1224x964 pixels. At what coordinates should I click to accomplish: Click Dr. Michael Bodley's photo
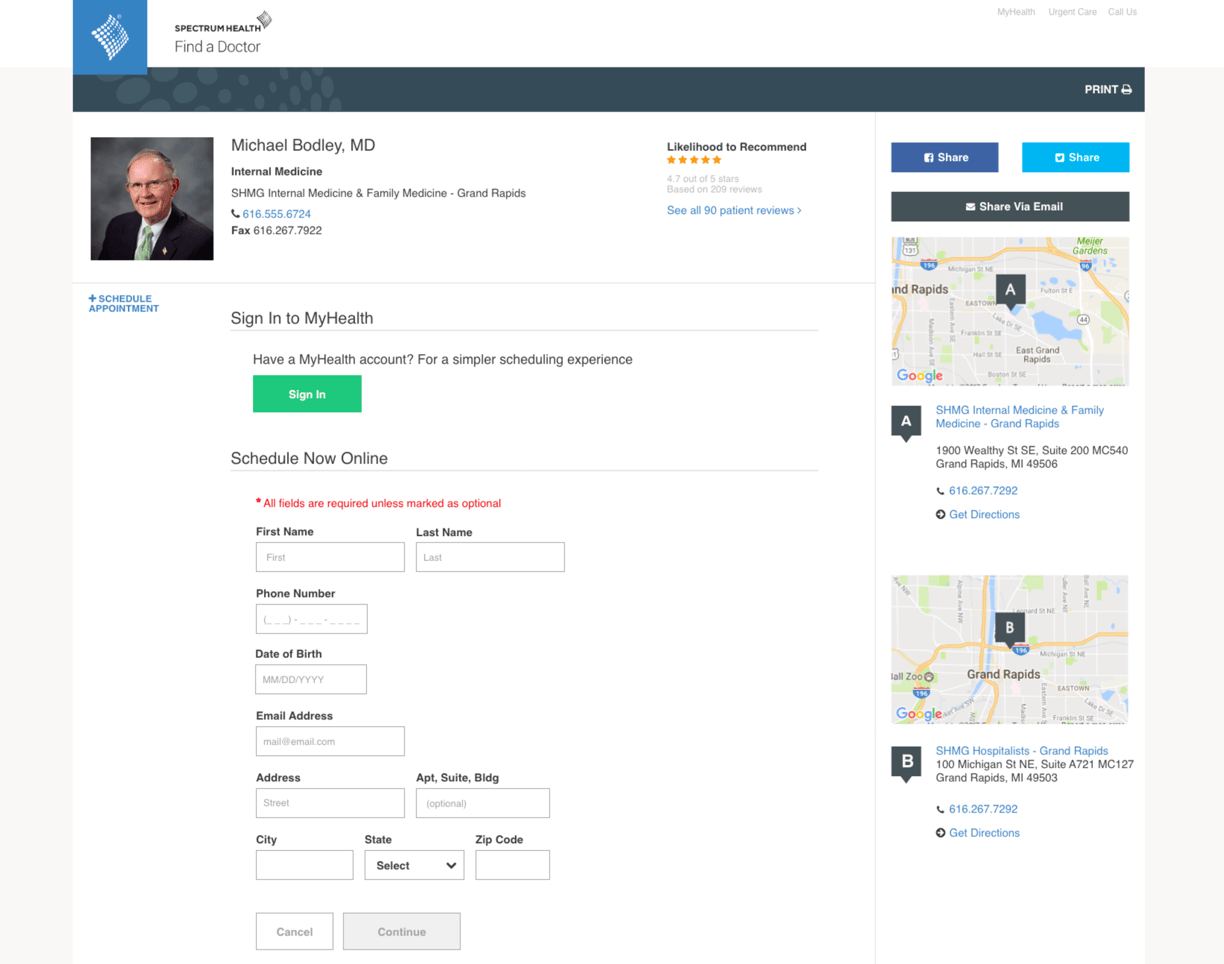point(152,199)
